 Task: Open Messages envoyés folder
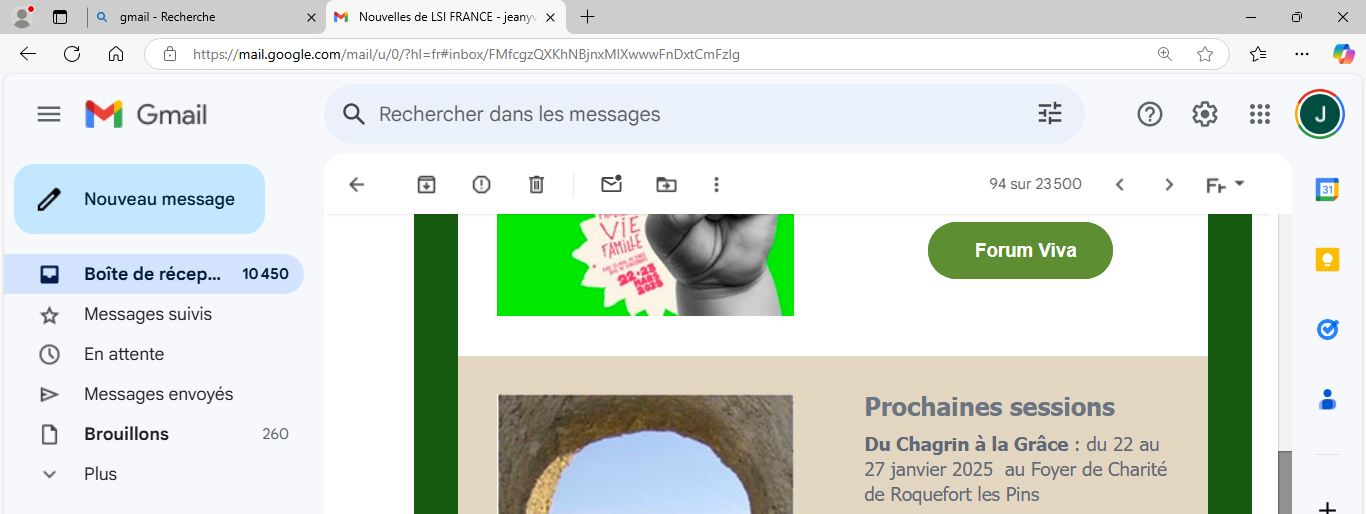click(x=159, y=394)
